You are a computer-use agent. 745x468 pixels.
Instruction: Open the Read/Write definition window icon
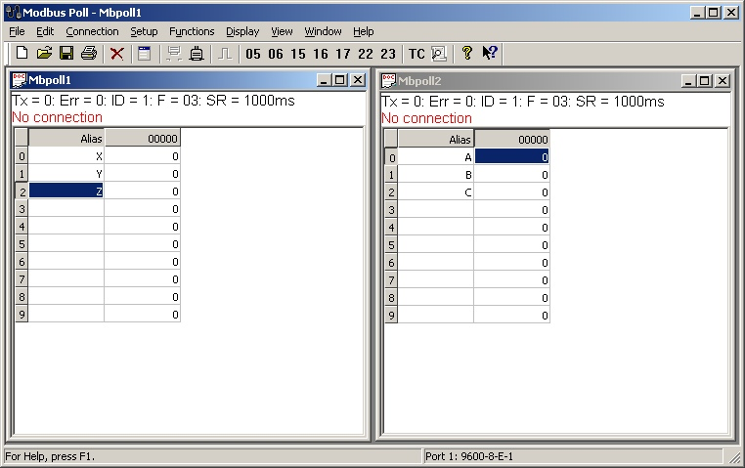coord(144,53)
